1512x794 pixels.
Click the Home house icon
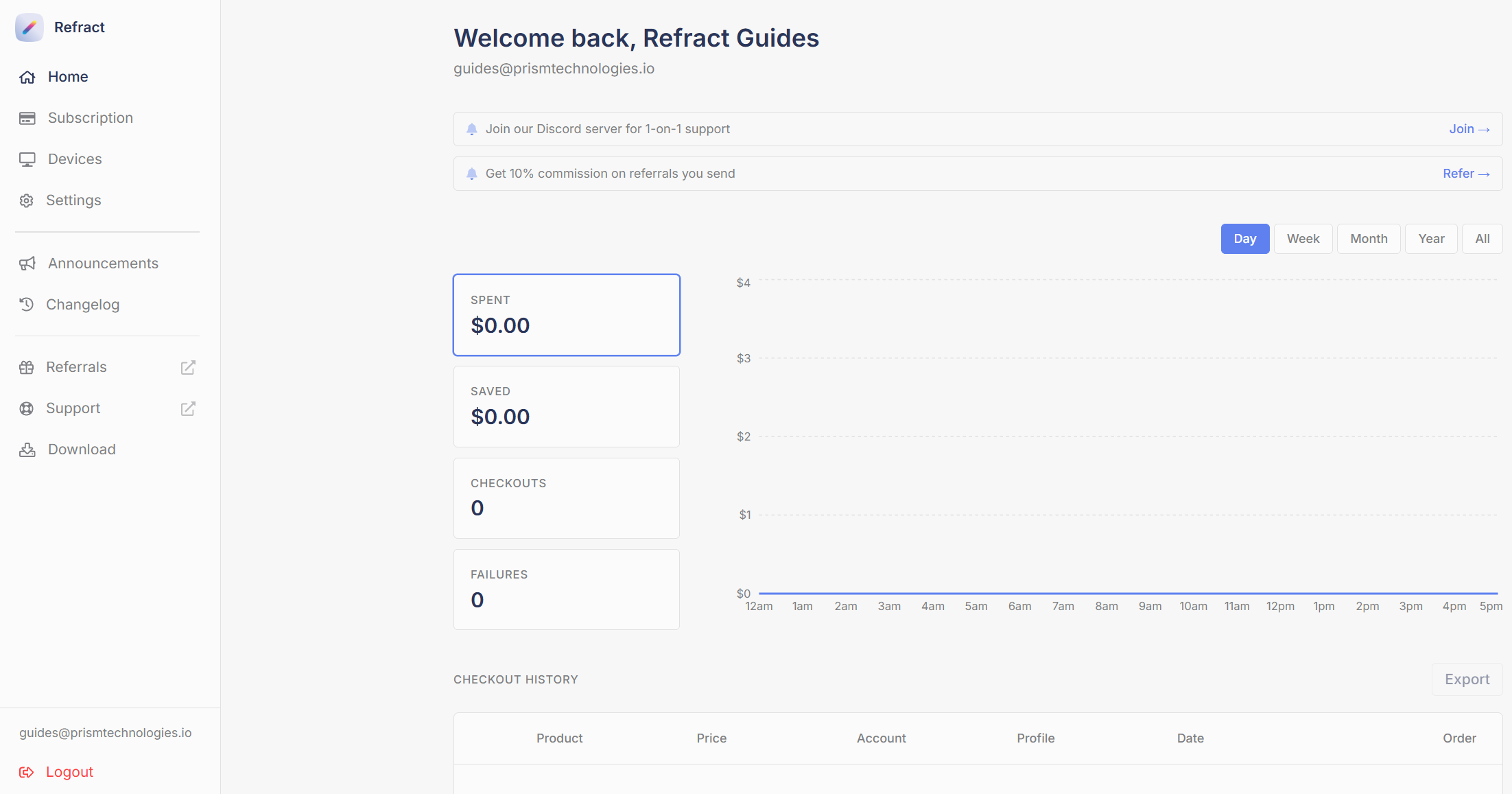27,77
